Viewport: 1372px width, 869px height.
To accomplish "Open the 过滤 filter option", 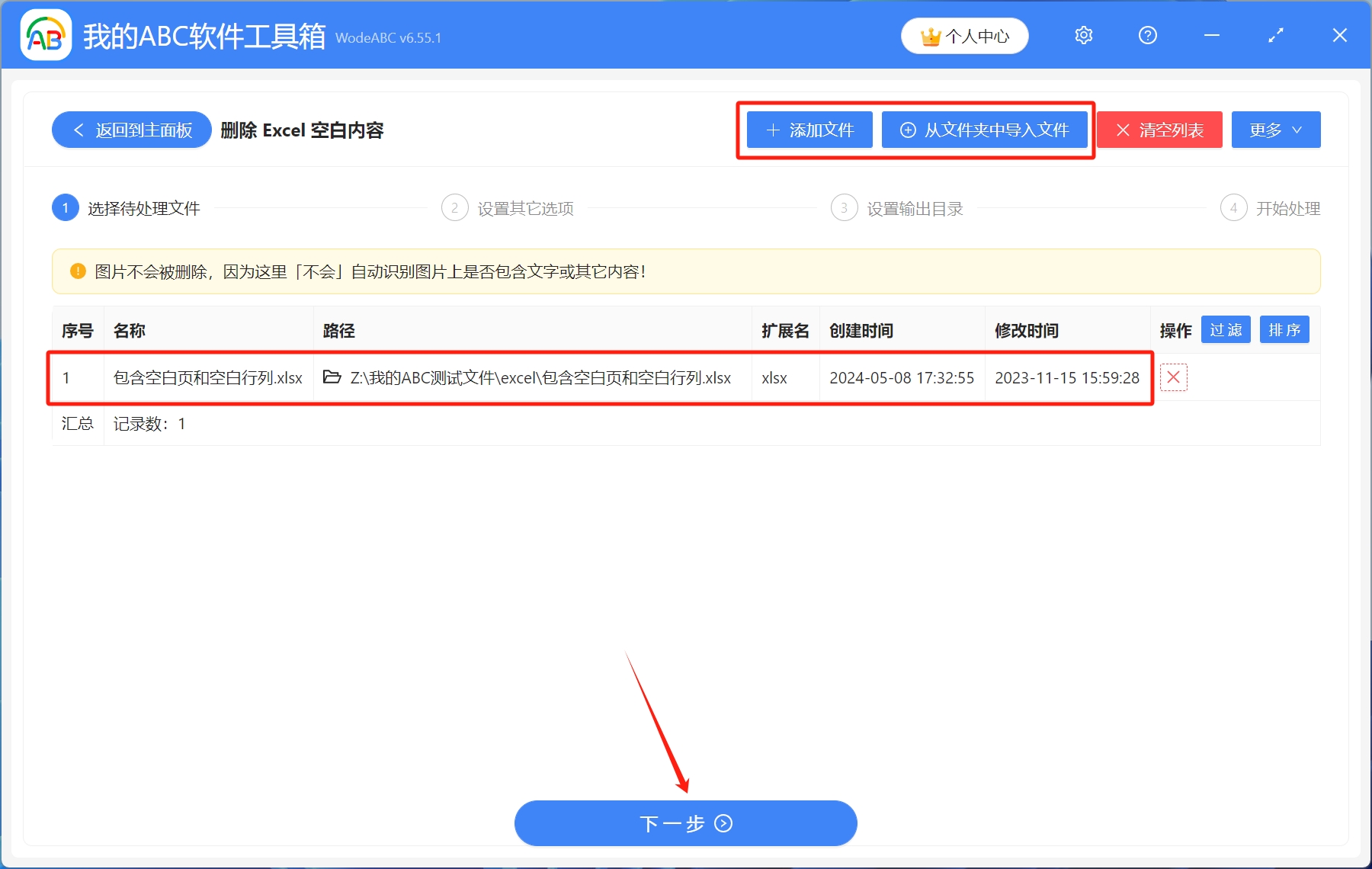I will click(x=1226, y=329).
